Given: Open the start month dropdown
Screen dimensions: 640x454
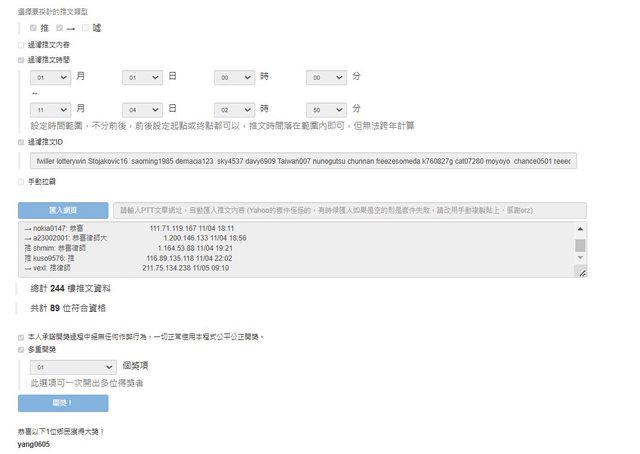Looking at the screenshot, I should click(x=49, y=77).
